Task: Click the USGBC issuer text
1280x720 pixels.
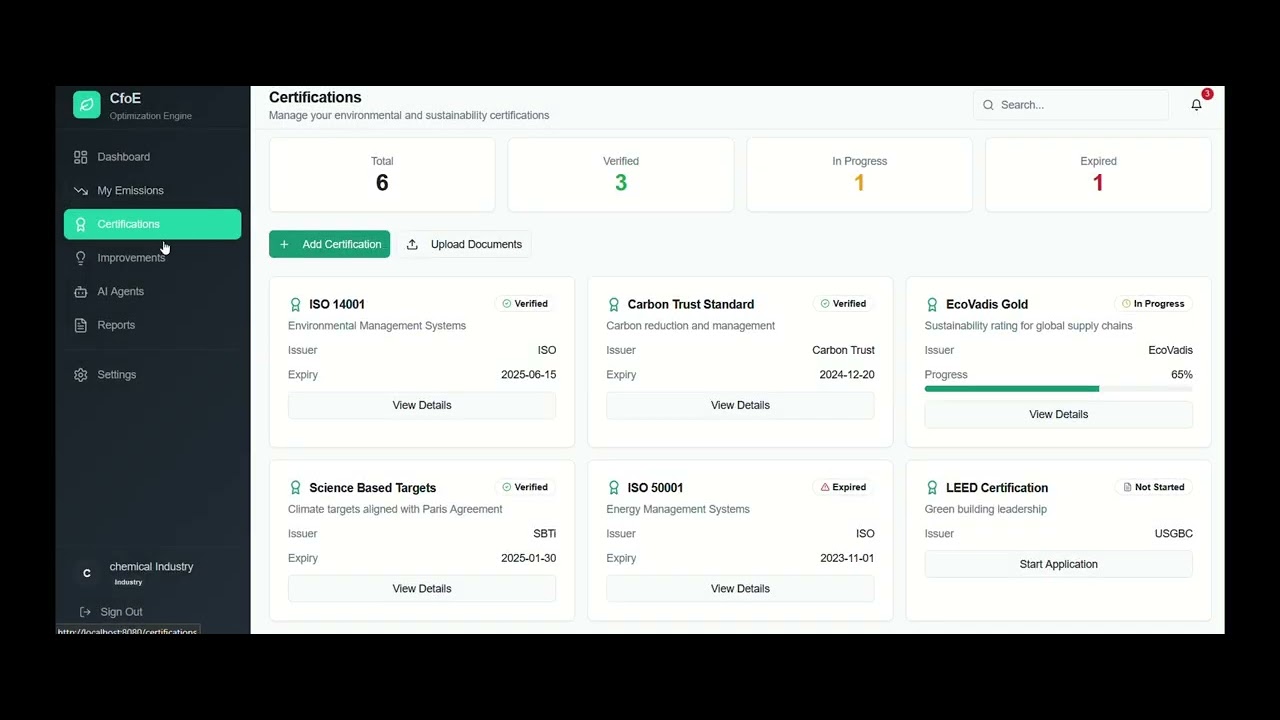Action: point(1174,534)
